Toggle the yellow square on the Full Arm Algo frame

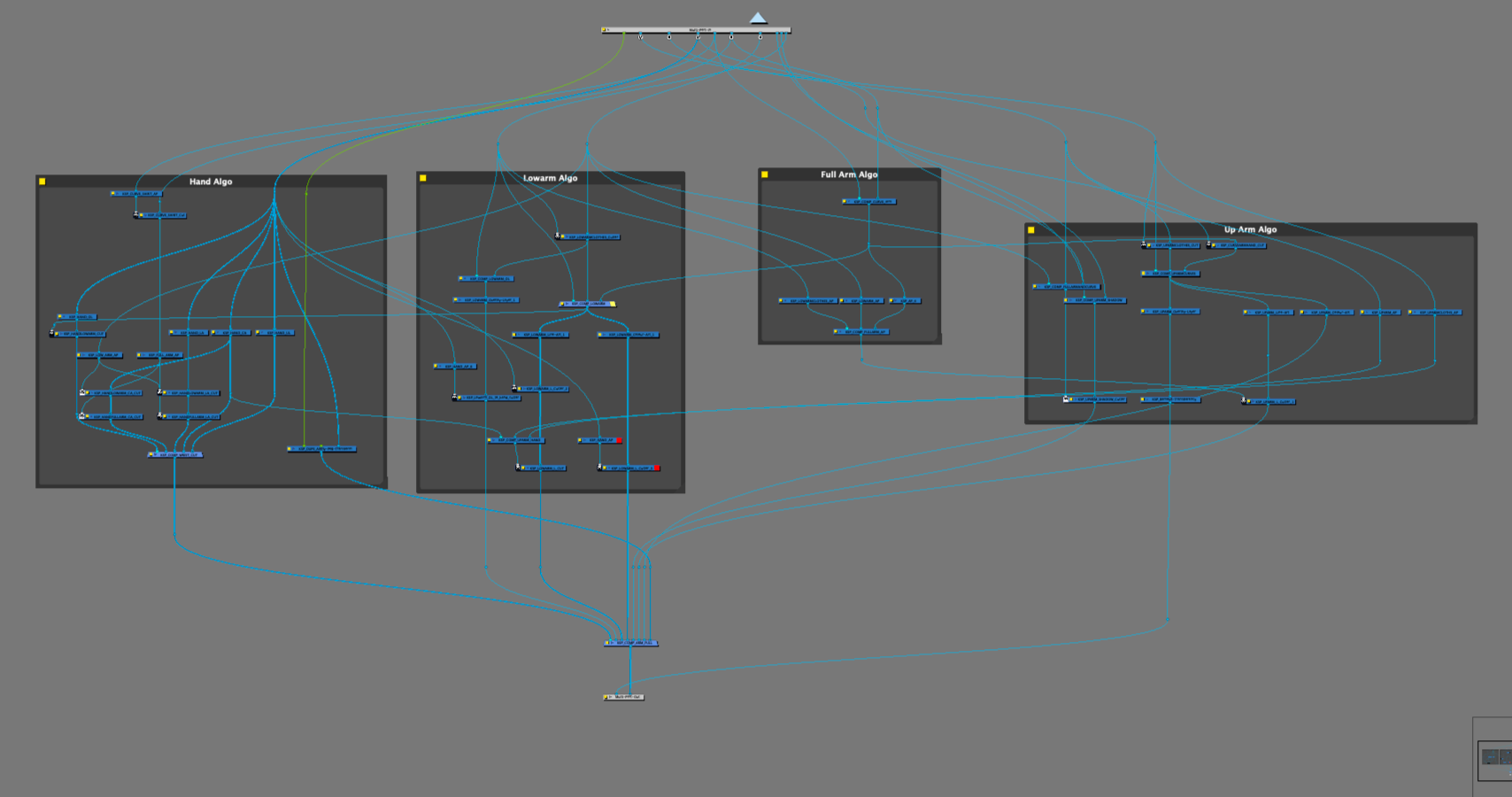point(764,174)
